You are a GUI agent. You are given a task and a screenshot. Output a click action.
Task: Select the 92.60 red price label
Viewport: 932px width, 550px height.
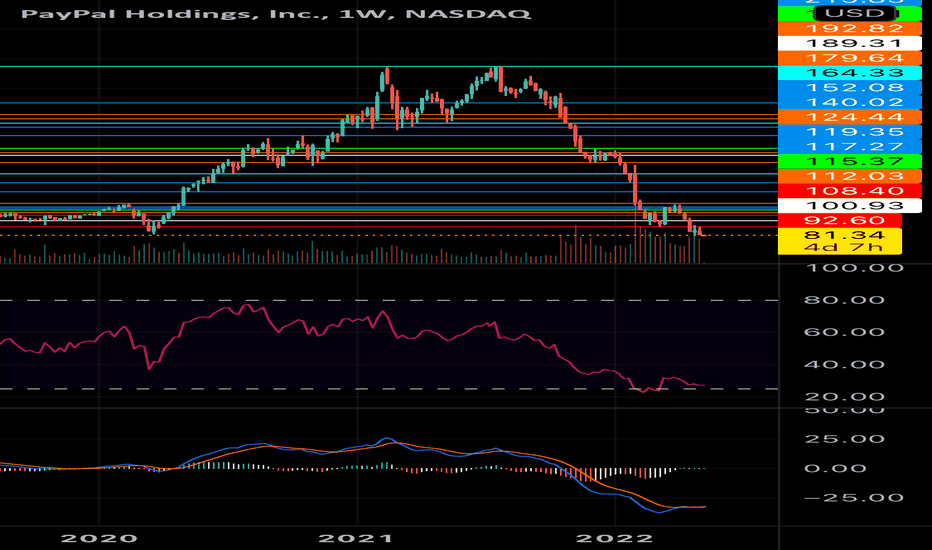839,221
